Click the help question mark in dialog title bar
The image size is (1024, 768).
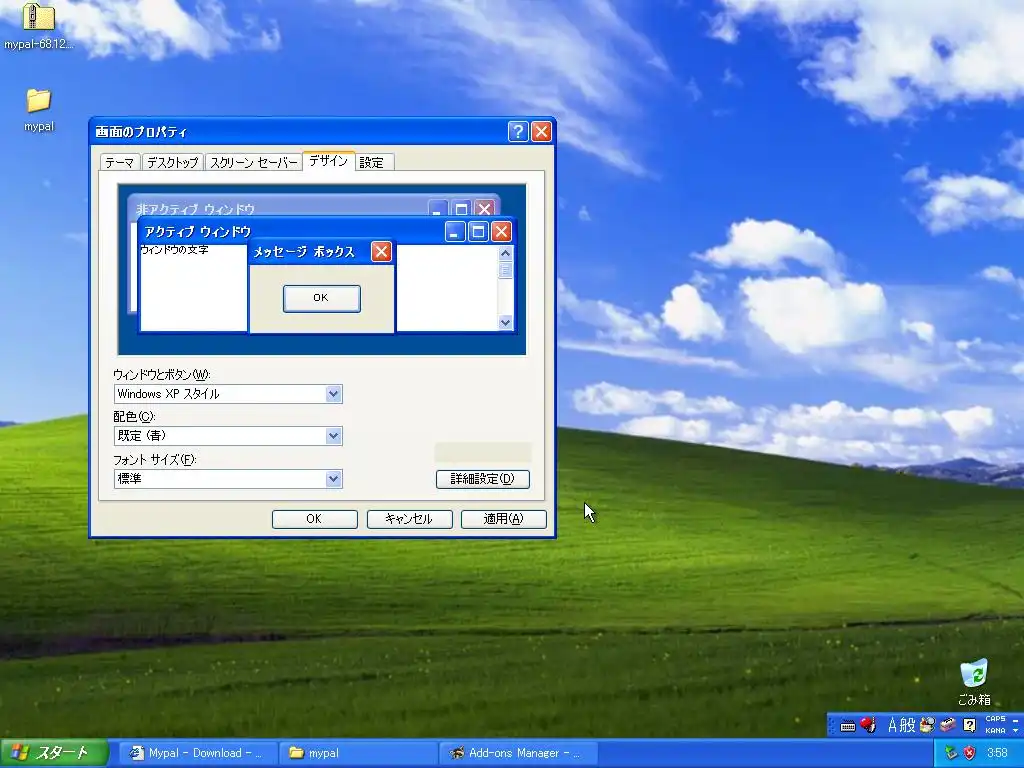(518, 131)
